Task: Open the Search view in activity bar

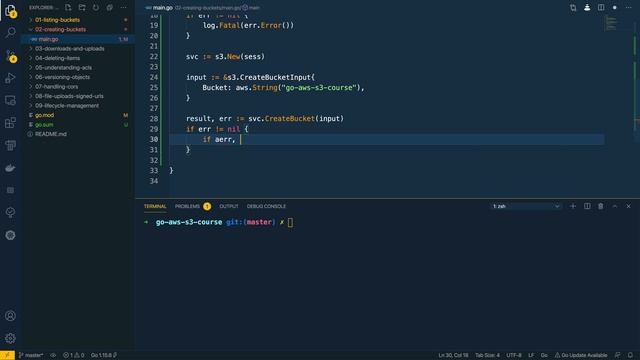Action: [10, 32]
